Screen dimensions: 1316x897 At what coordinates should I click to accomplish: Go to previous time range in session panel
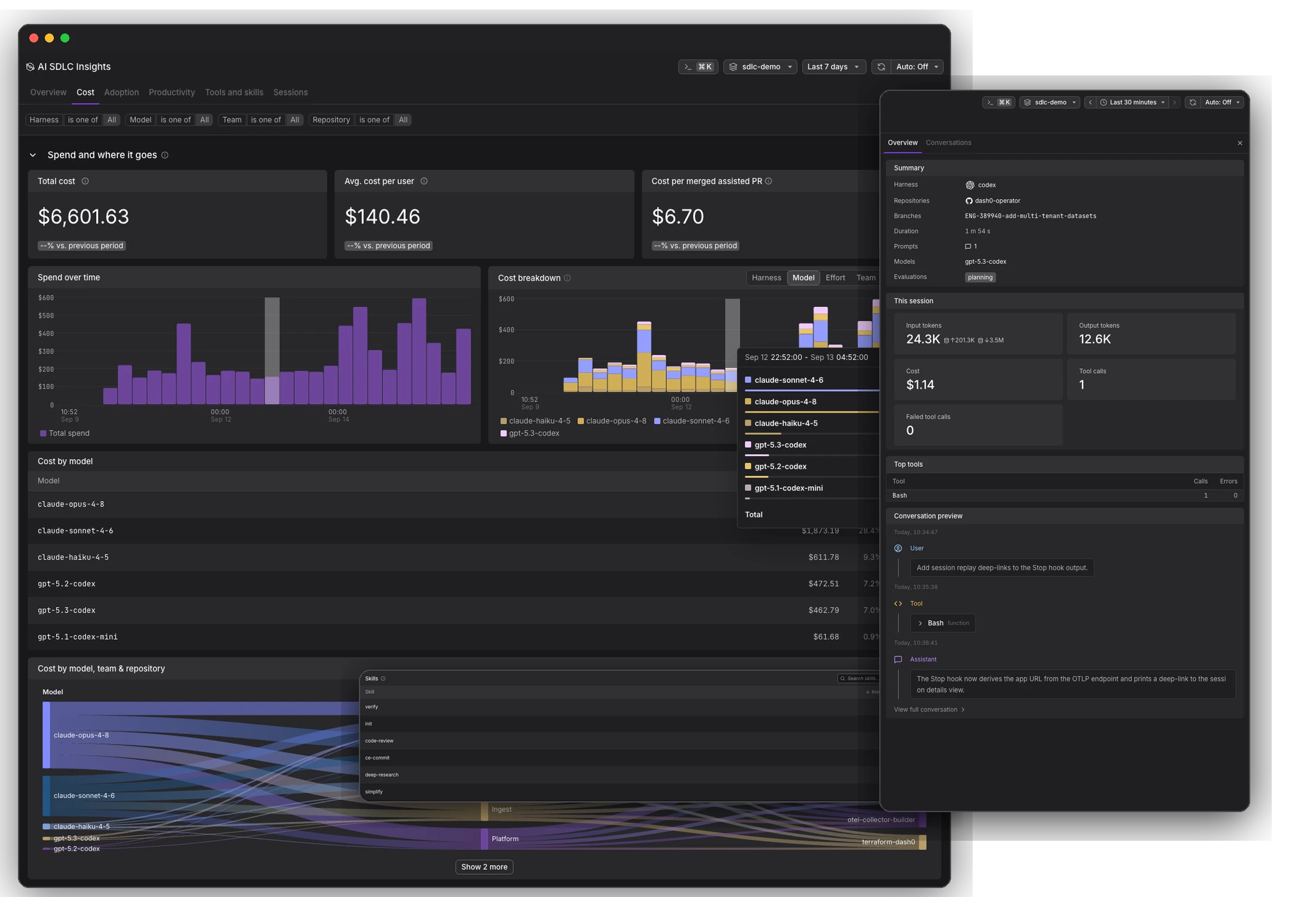(1090, 102)
